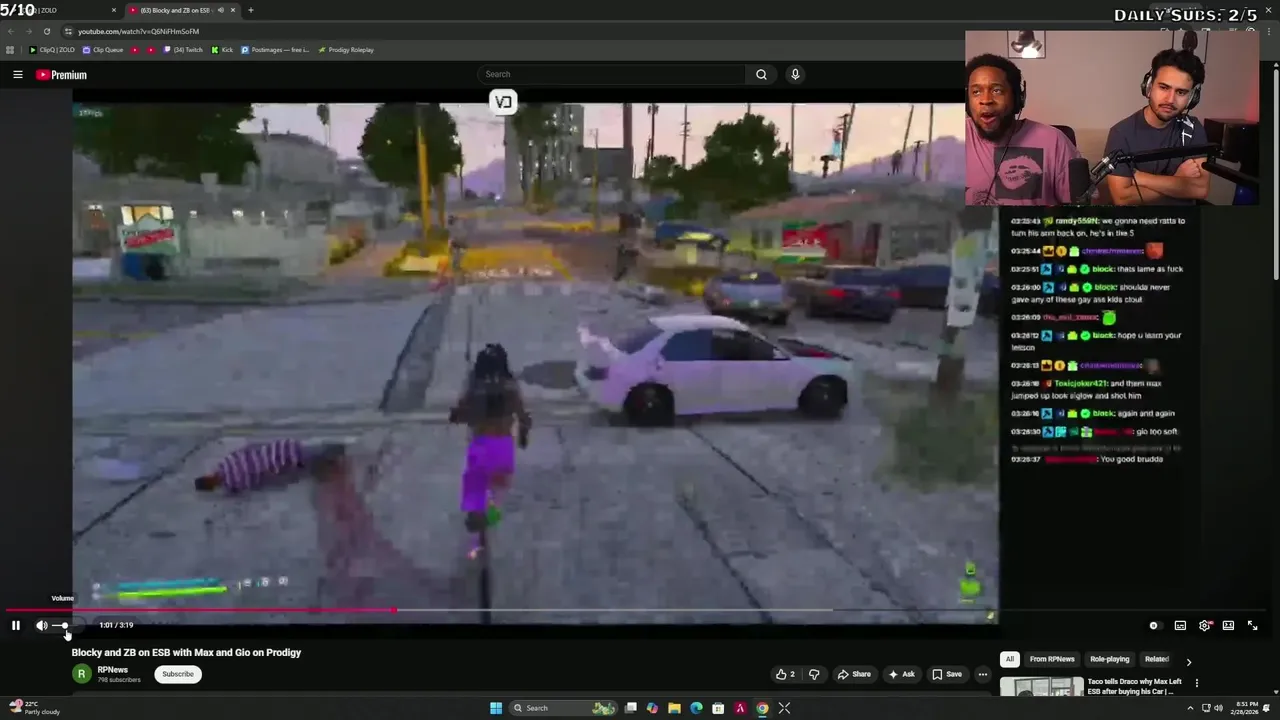1280x720 pixels.
Task: Open the Prodigy Roleplay bookmark
Action: coord(346,50)
